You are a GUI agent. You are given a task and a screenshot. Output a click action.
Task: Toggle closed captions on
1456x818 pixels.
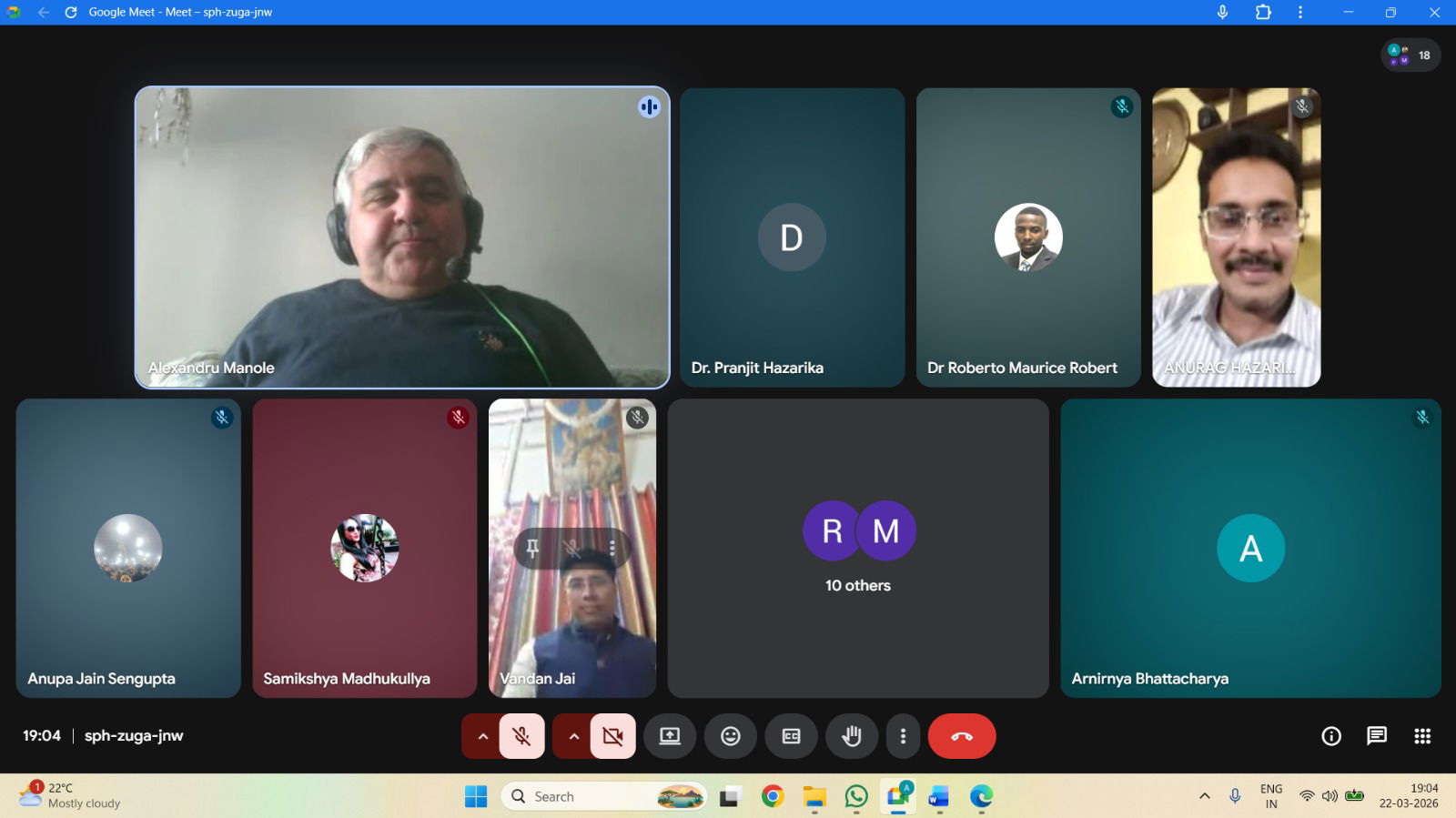[x=791, y=736]
